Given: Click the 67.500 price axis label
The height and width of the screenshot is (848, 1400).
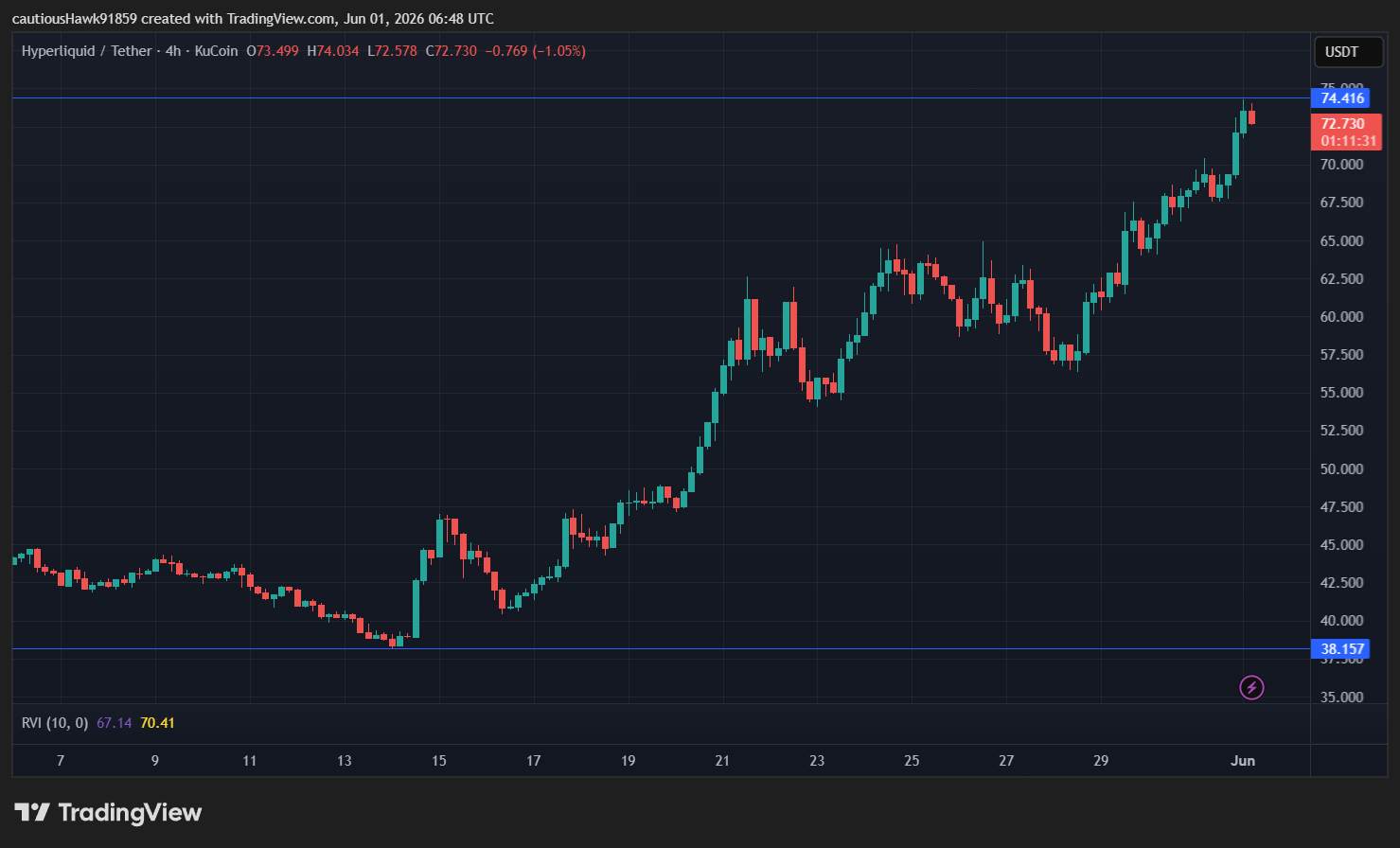Looking at the screenshot, I should (x=1342, y=203).
